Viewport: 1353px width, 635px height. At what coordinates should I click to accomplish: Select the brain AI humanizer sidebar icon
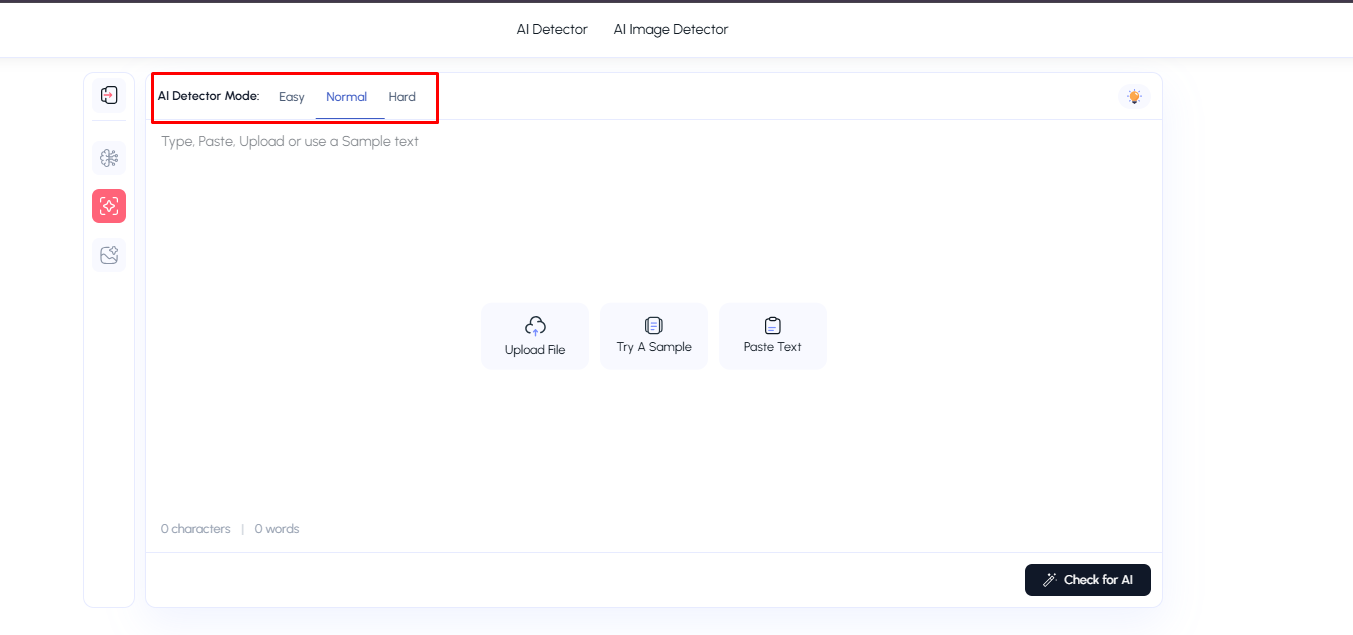click(x=109, y=157)
